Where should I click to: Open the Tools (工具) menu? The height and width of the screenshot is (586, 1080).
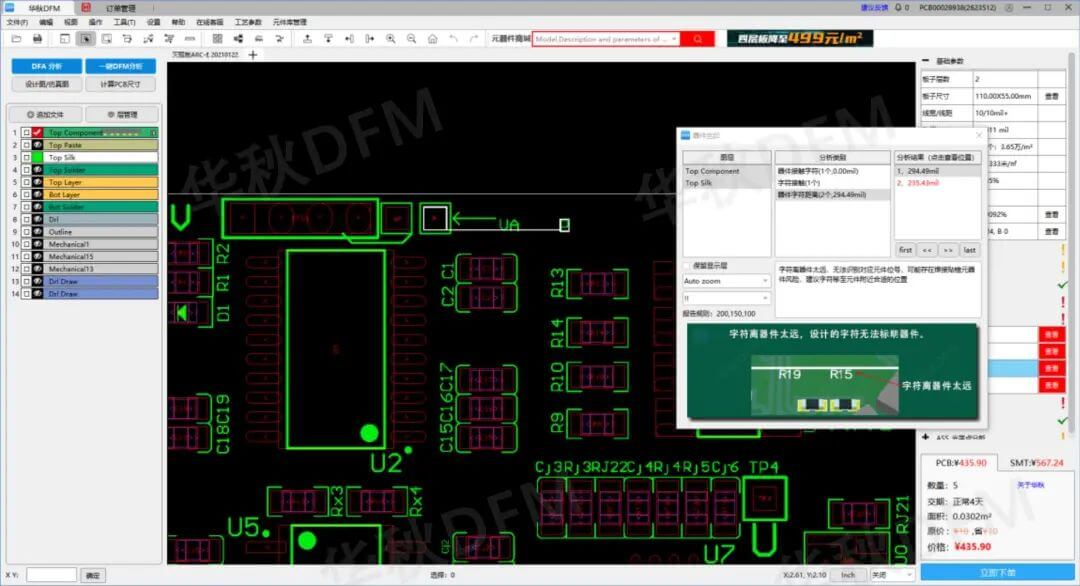click(x=124, y=23)
